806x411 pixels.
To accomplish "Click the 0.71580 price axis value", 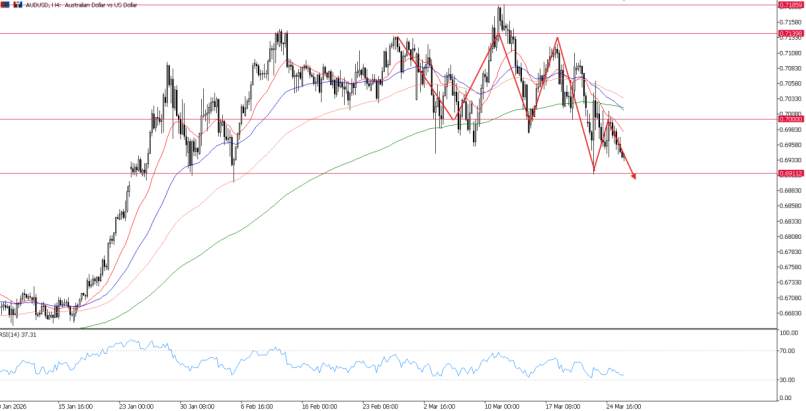I will pyautogui.click(x=792, y=22).
